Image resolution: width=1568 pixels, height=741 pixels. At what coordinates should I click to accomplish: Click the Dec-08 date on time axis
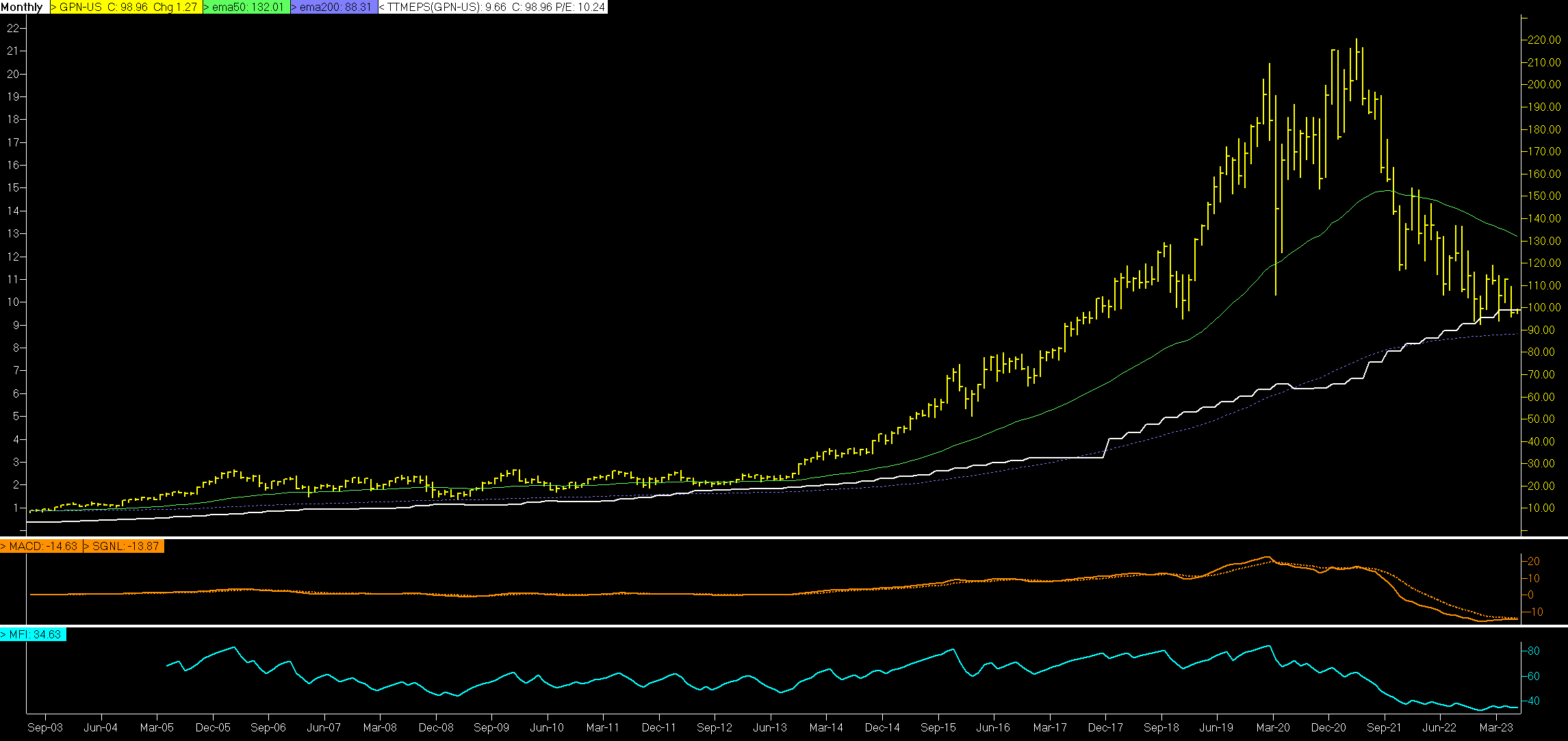click(436, 727)
